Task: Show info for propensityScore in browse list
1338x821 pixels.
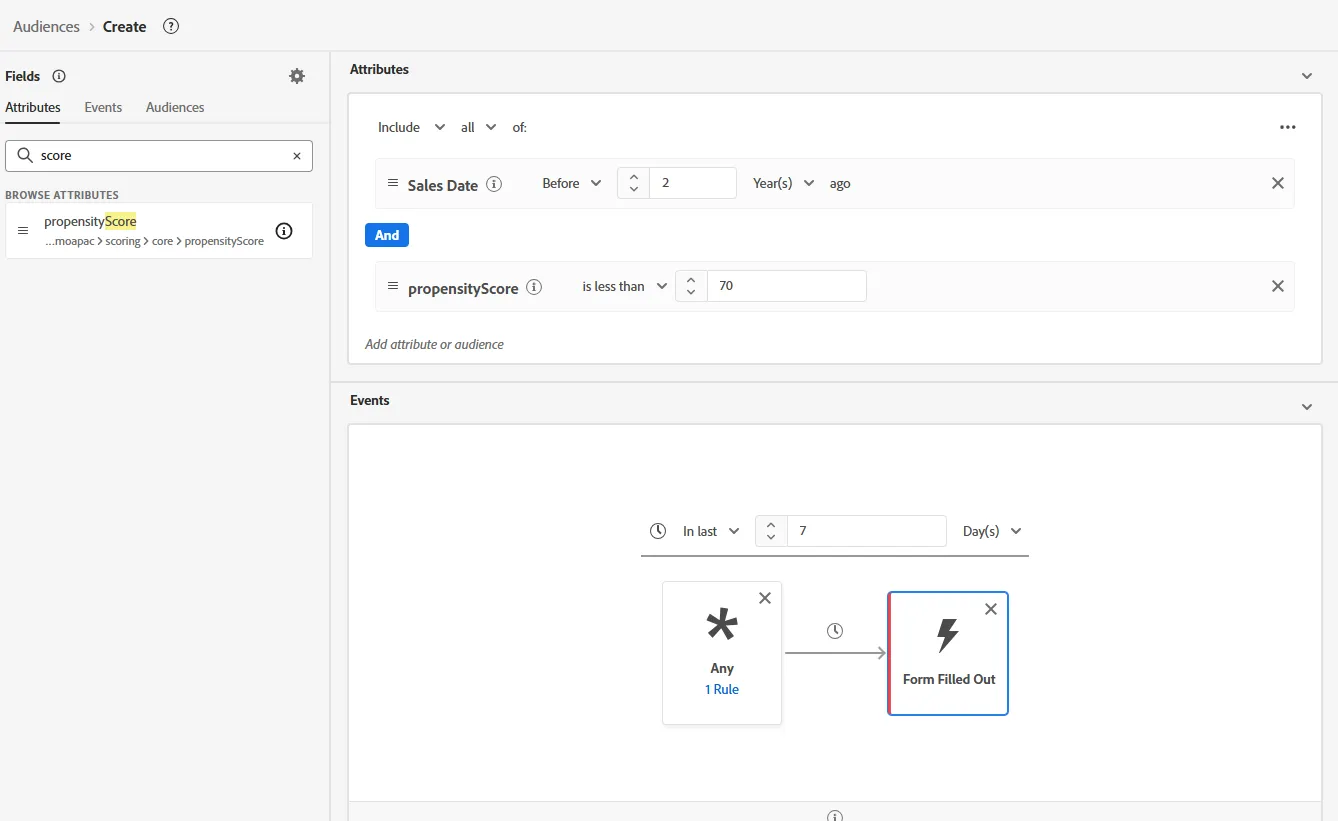Action: (x=284, y=231)
